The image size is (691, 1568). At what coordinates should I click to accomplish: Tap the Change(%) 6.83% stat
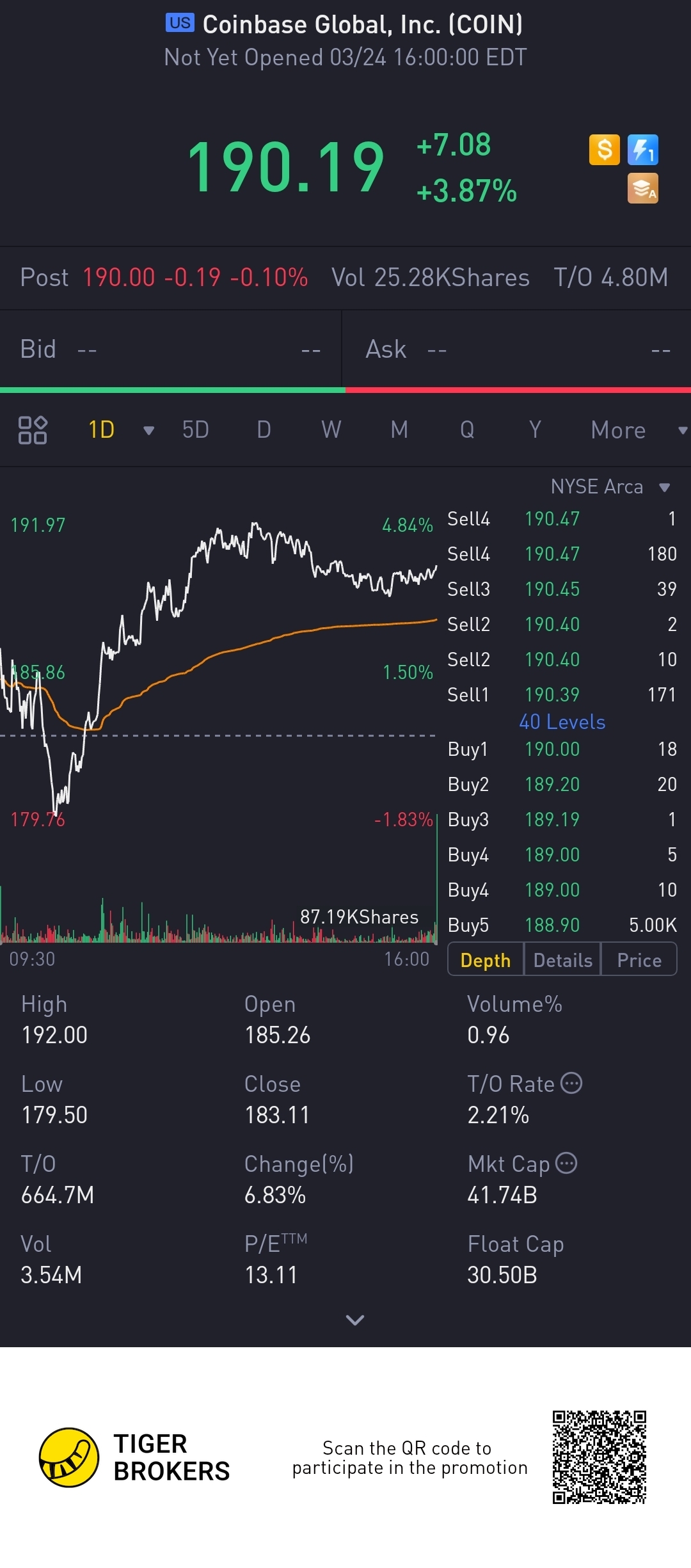coord(299,1180)
